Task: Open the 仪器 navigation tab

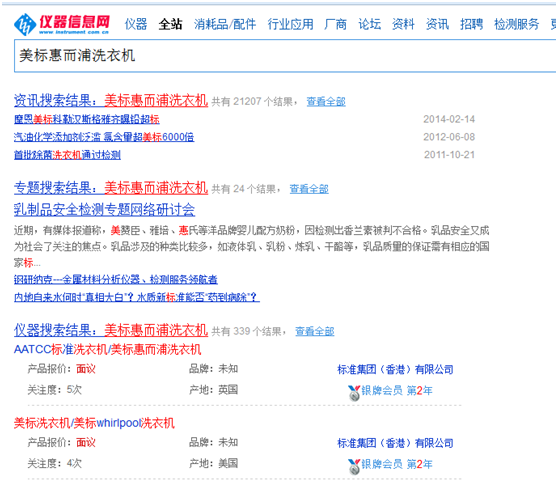Action: pyautogui.click(x=136, y=24)
